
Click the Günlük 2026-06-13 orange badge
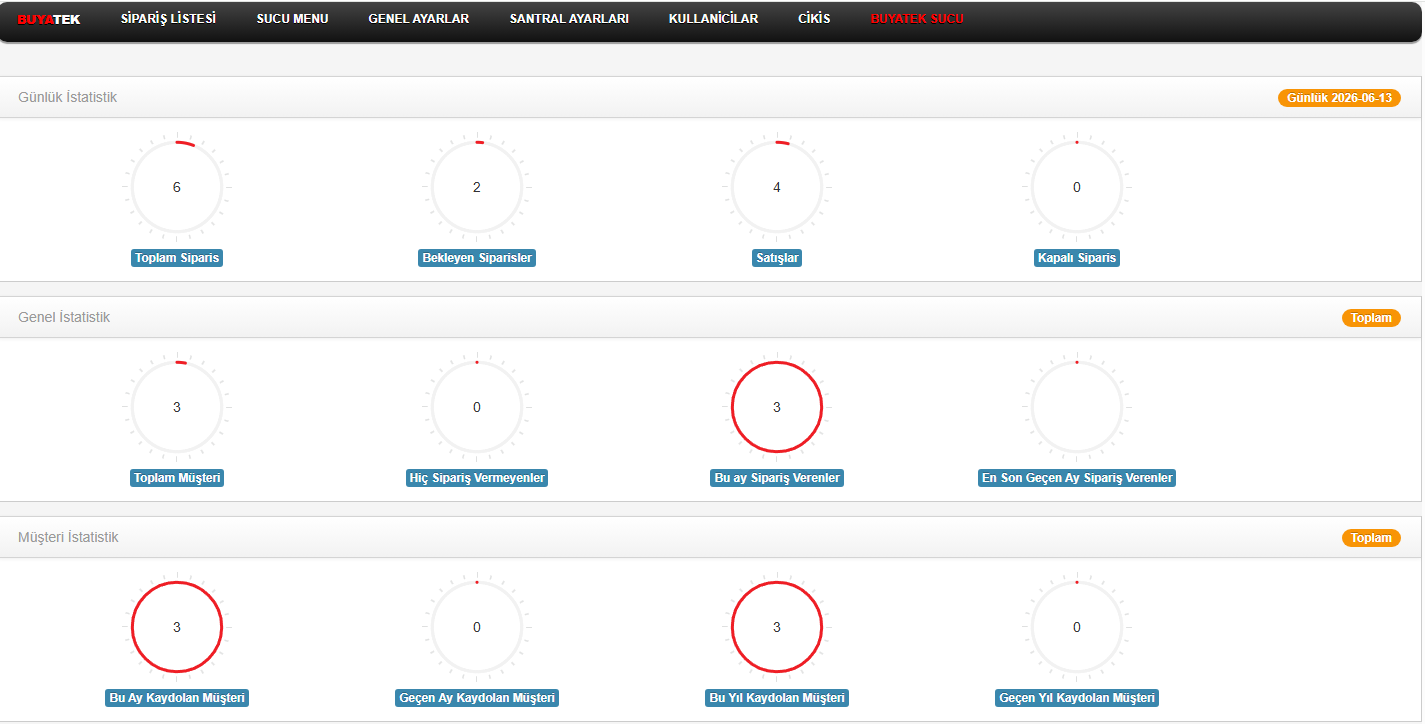click(x=1339, y=98)
